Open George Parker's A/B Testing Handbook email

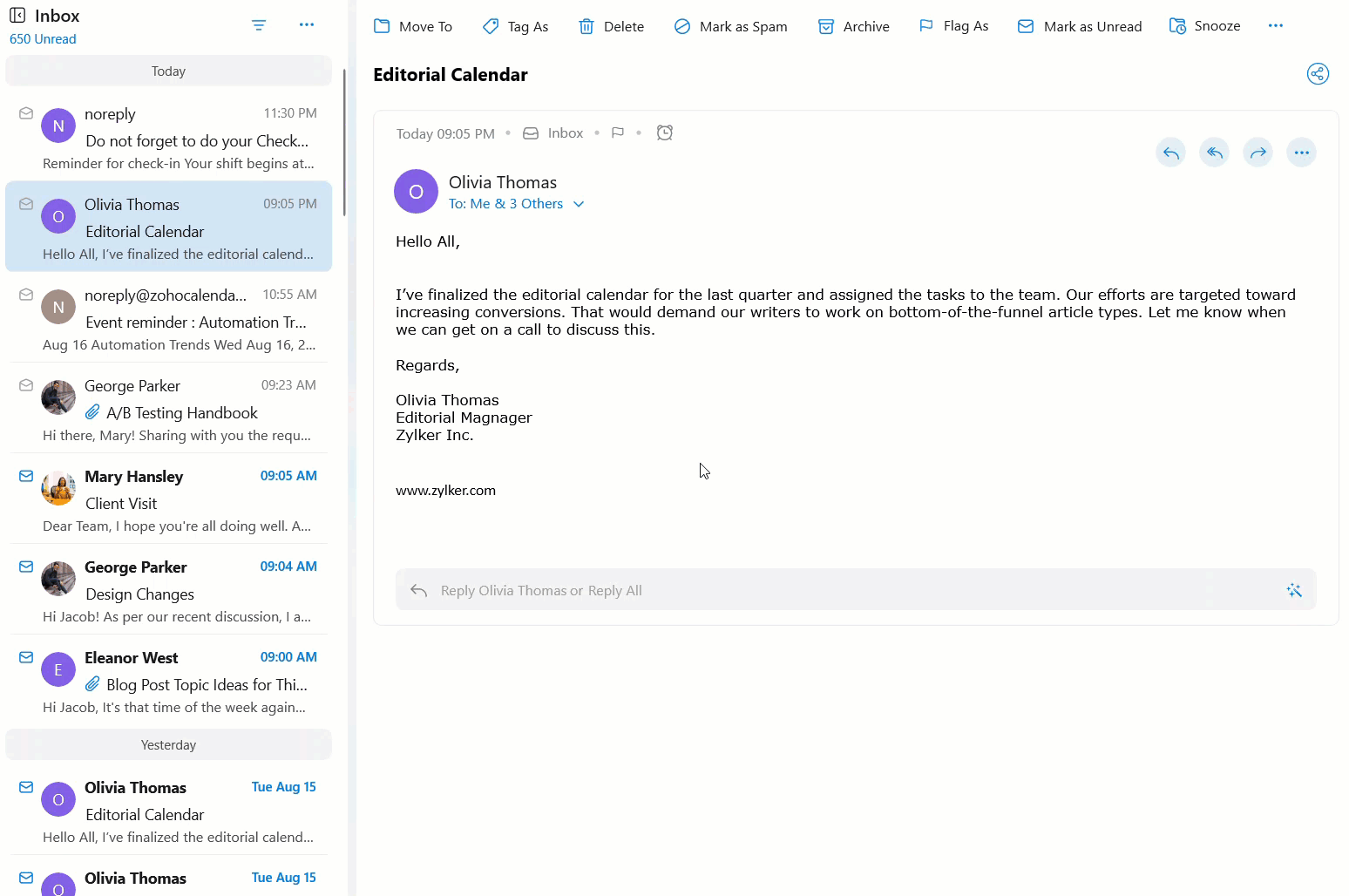coord(169,408)
